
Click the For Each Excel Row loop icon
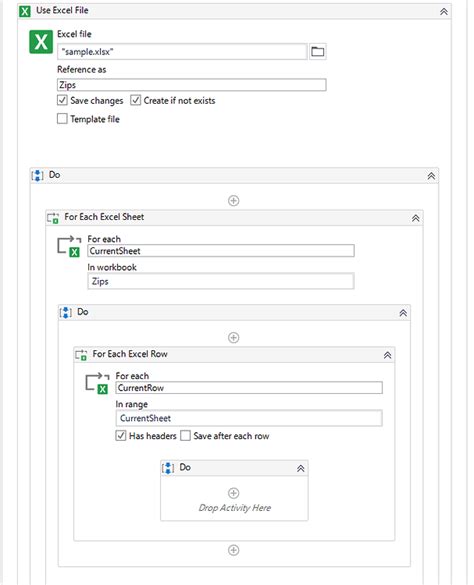point(97,384)
